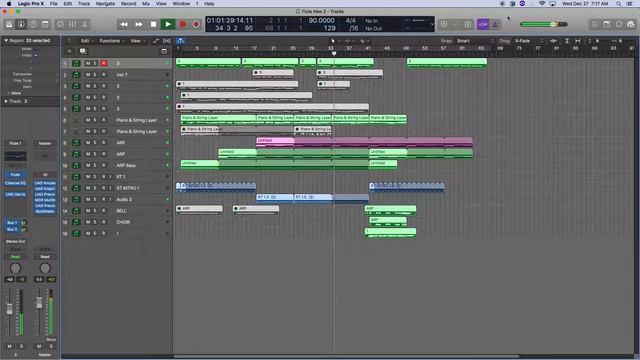Toggle the Show Flex button
The width and height of the screenshot is (640, 360).
coord(167,41)
